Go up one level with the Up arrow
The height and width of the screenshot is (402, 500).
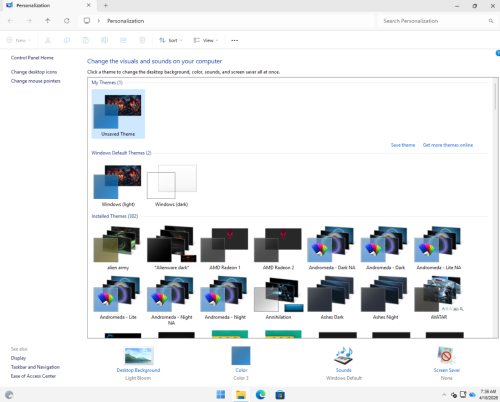tap(48, 21)
